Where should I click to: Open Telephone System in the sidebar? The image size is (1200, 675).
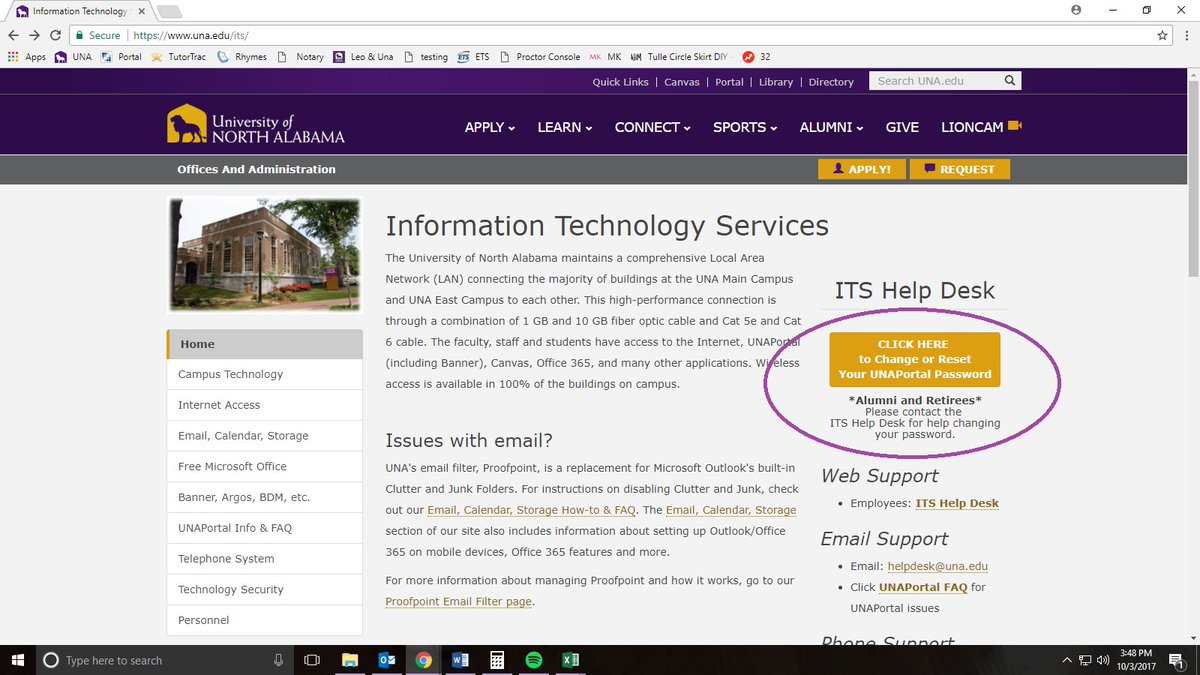pyautogui.click(x=264, y=559)
